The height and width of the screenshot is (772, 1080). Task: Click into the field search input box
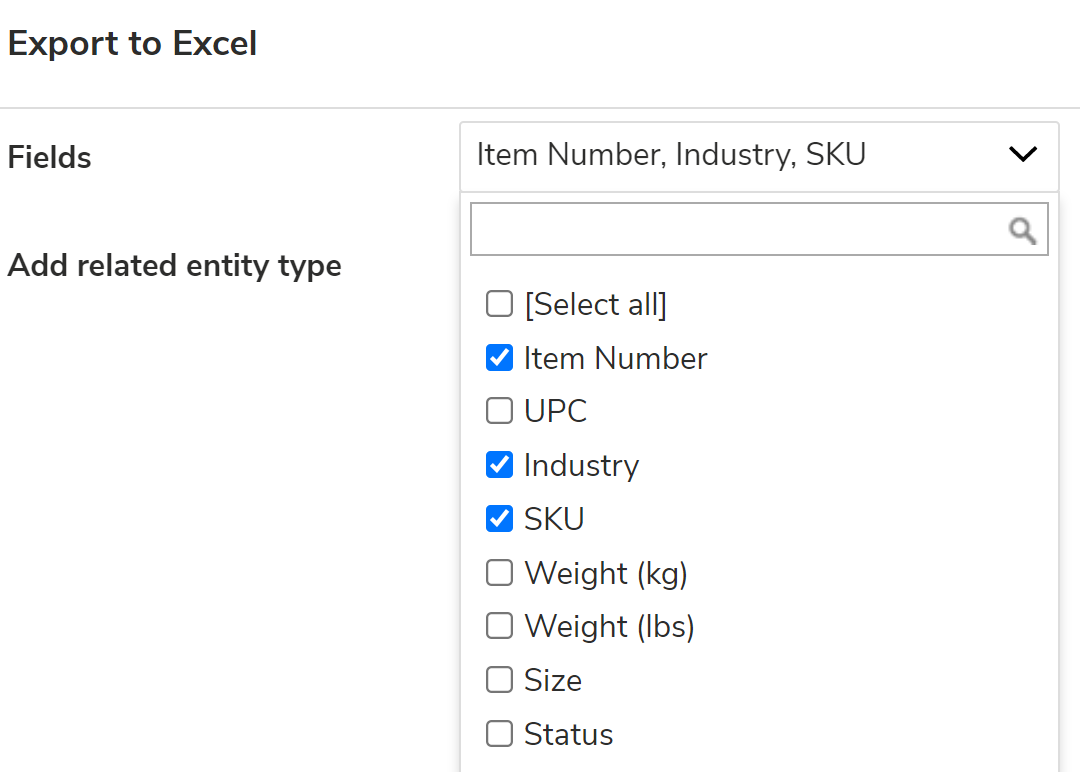click(x=759, y=229)
